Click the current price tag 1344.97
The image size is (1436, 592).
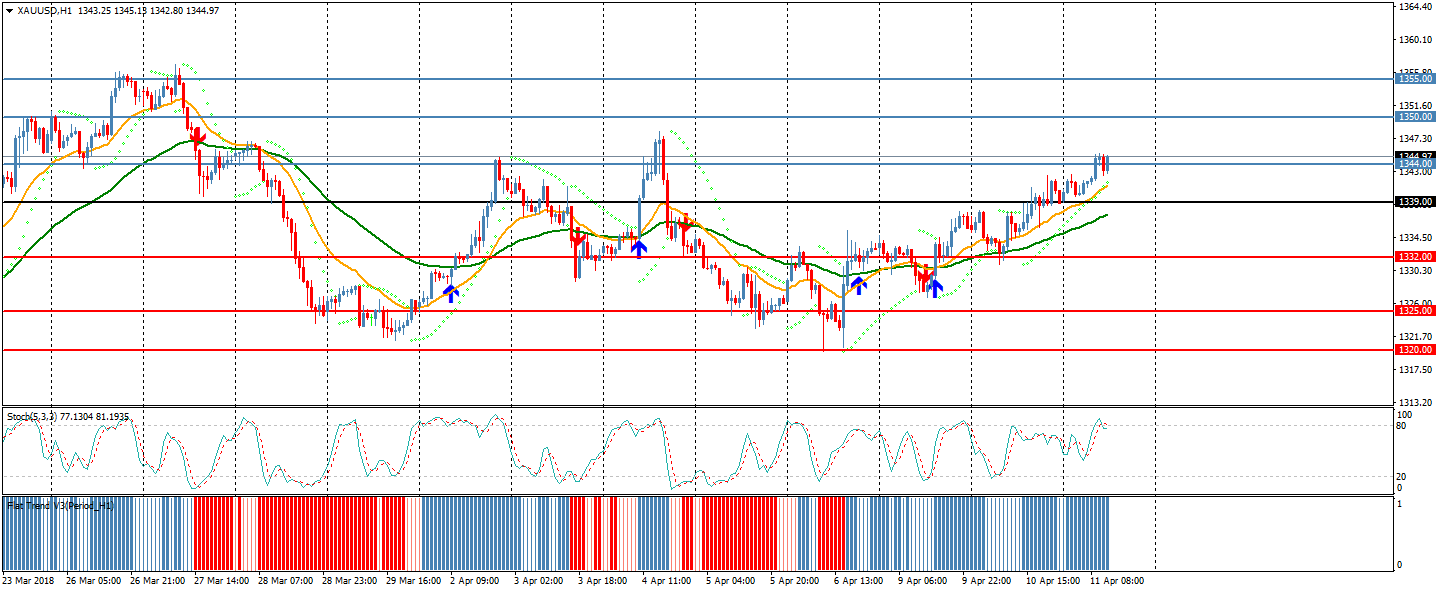(1415, 156)
